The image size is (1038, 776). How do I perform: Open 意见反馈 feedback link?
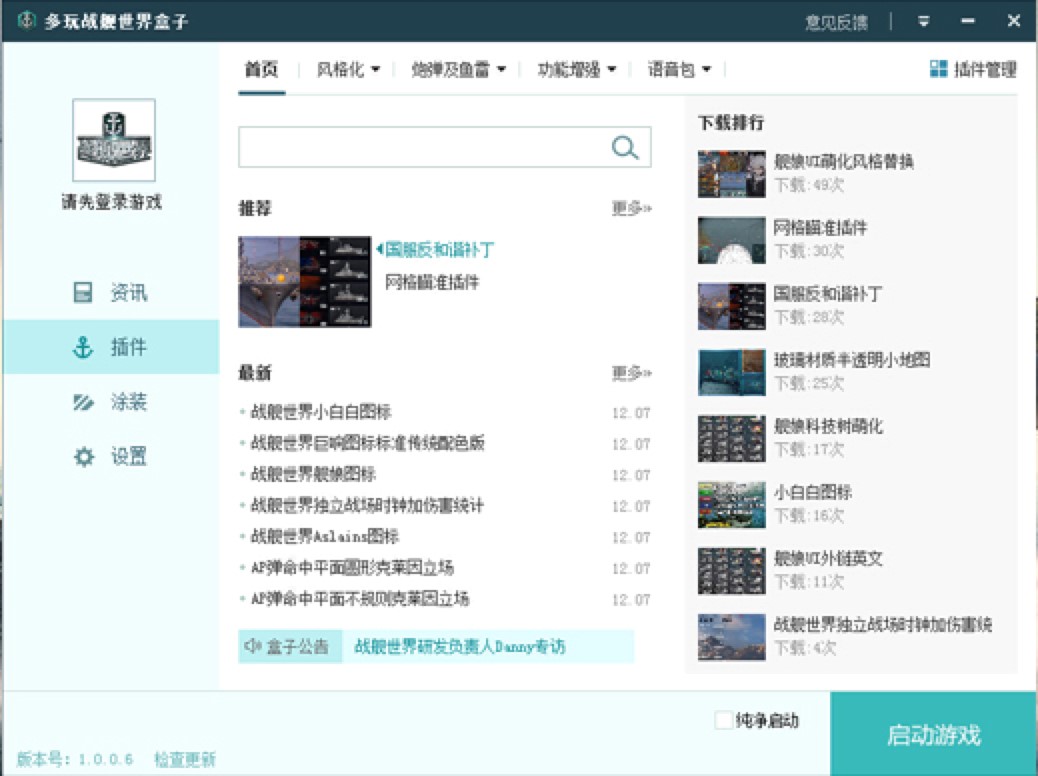pos(836,22)
